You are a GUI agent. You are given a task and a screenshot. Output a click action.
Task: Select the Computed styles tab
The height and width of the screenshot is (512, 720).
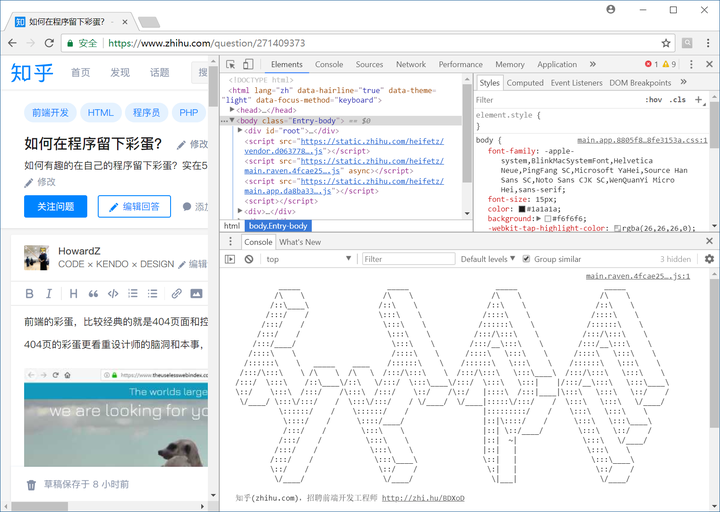pyautogui.click(x=525, y=83)
